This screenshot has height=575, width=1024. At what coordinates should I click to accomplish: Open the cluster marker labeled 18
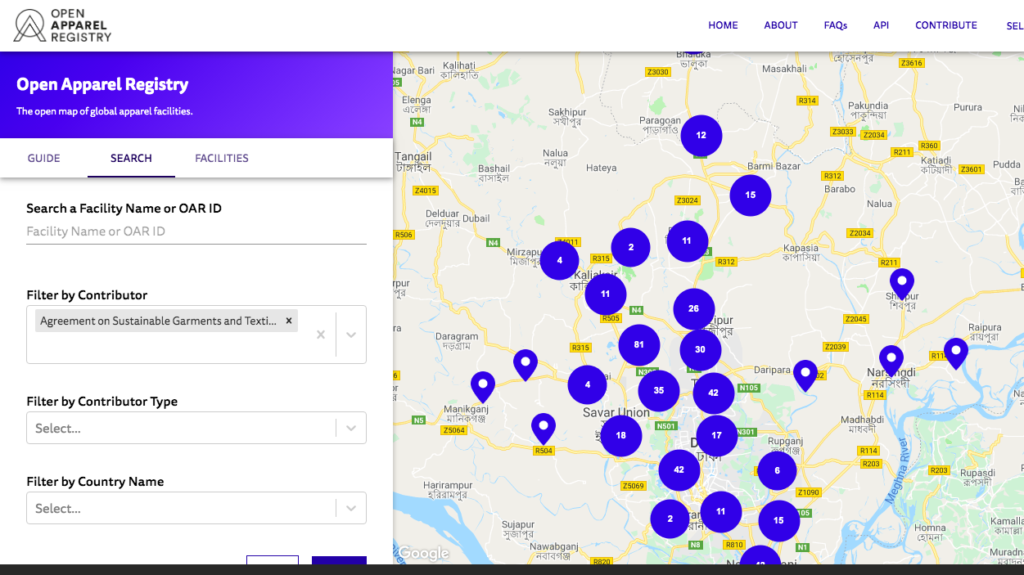(620, 435)
